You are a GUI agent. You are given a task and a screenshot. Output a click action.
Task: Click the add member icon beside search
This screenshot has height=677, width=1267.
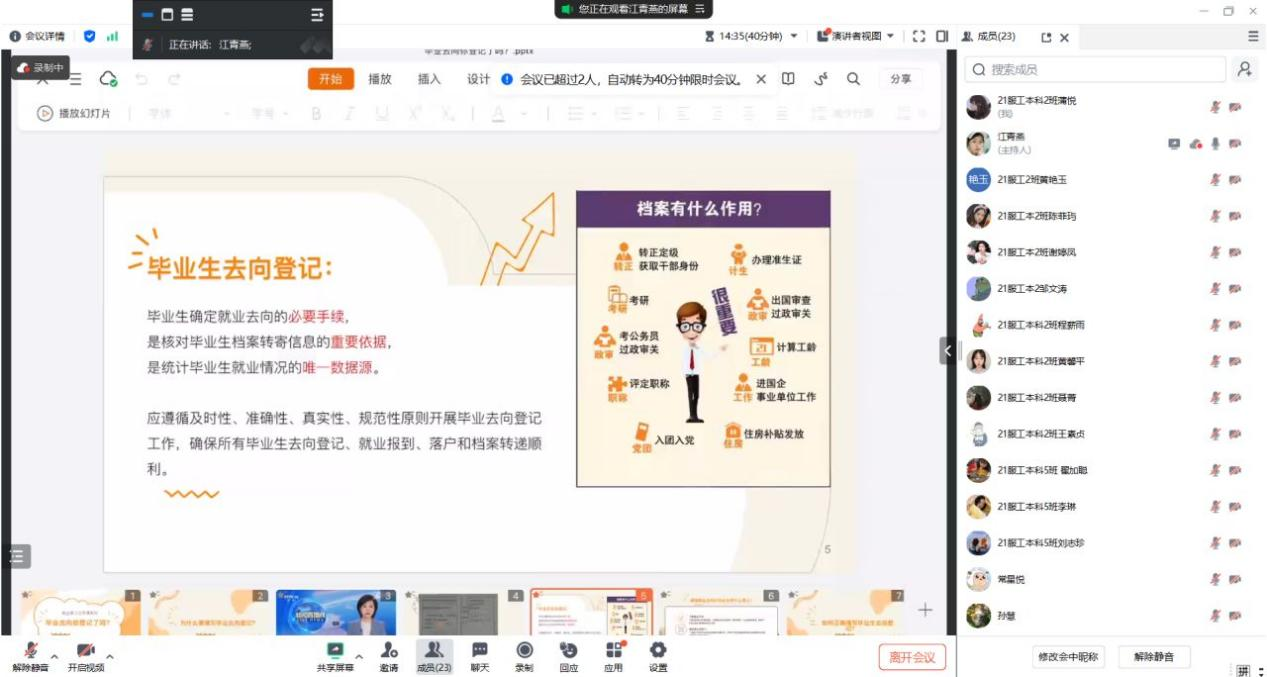[1244, 69]
